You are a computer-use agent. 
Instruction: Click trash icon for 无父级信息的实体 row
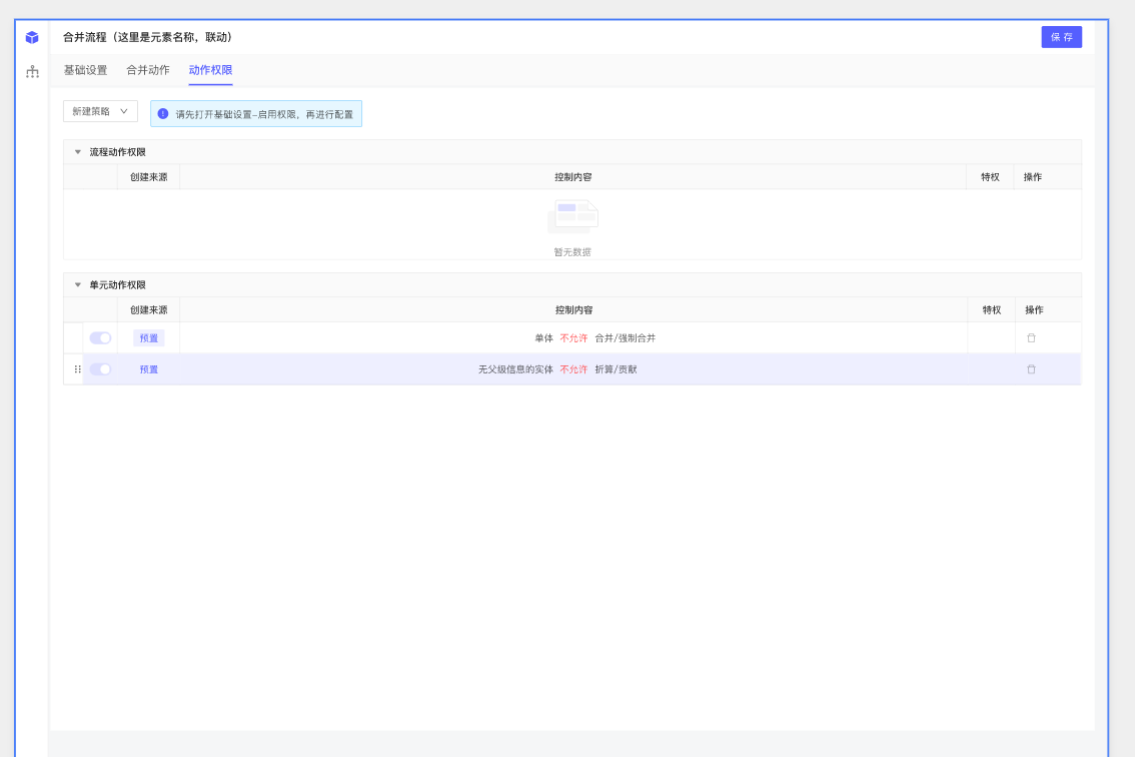tap(1031, 369)
